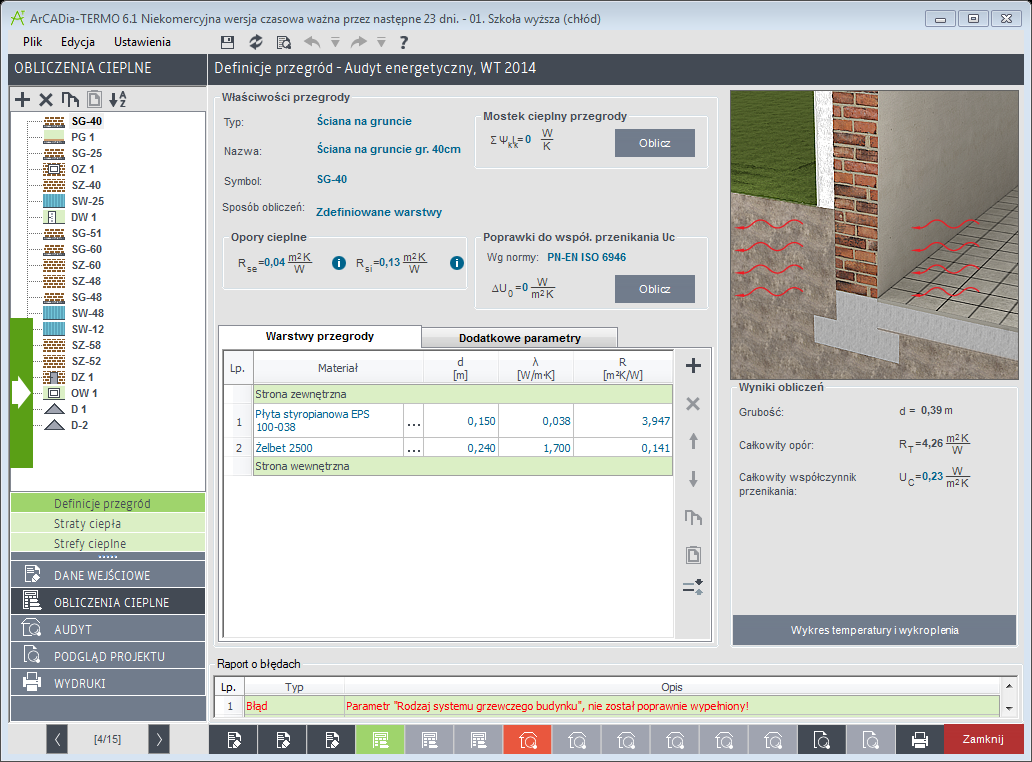Delete partition with X icon above list
This screenshot has width=1032, height=762.
coord(45,99)
